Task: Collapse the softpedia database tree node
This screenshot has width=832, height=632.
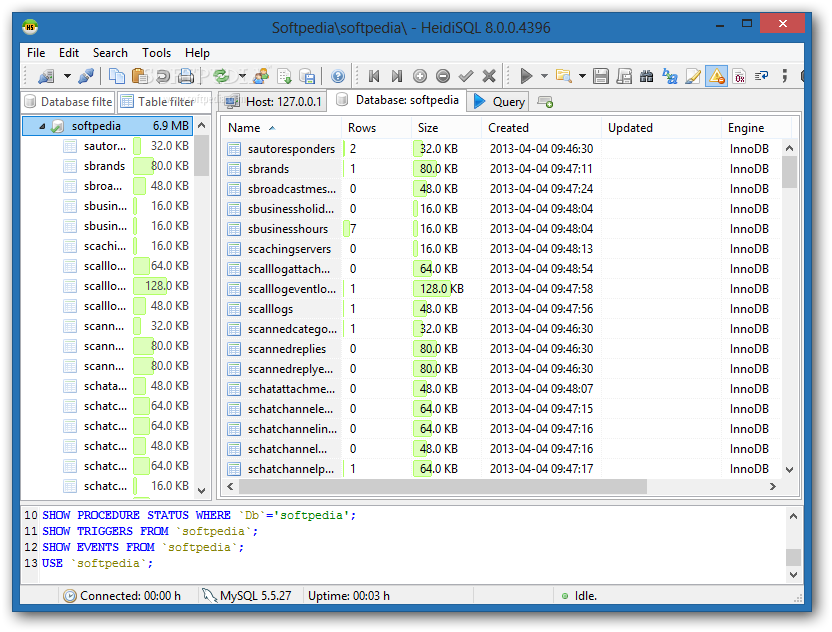Action: tap(42, 126)
